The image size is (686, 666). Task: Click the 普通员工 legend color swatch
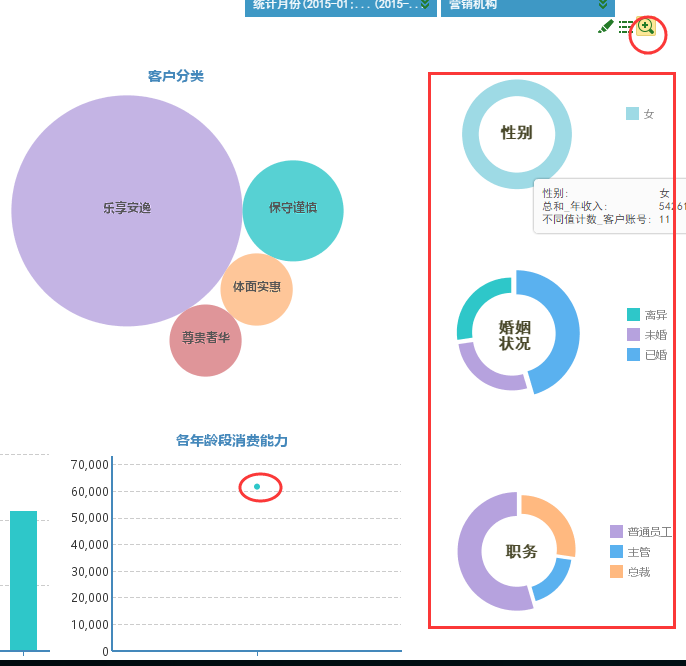click(616, 532)
